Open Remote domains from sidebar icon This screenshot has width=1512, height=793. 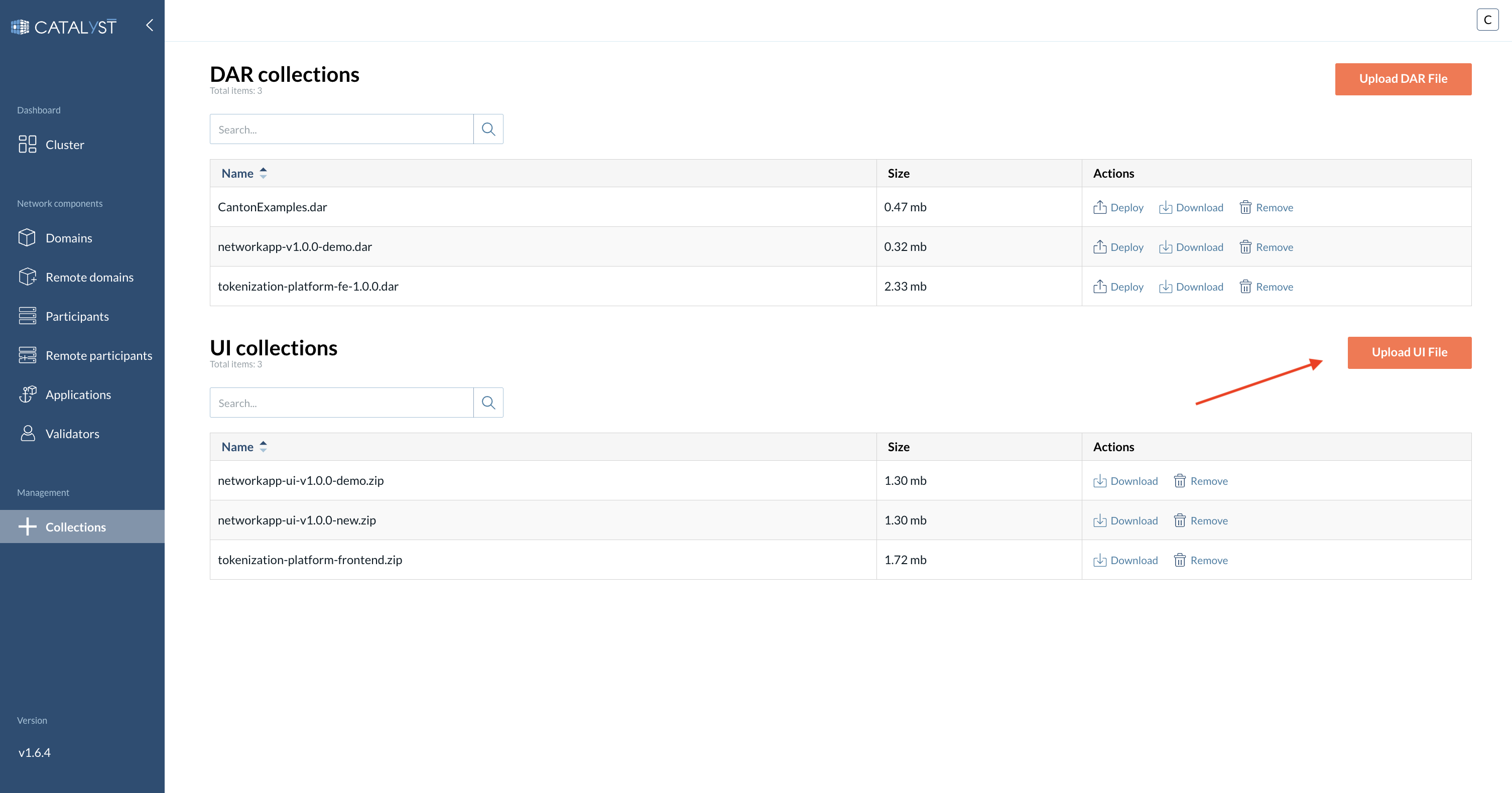(x=27, y=277)
